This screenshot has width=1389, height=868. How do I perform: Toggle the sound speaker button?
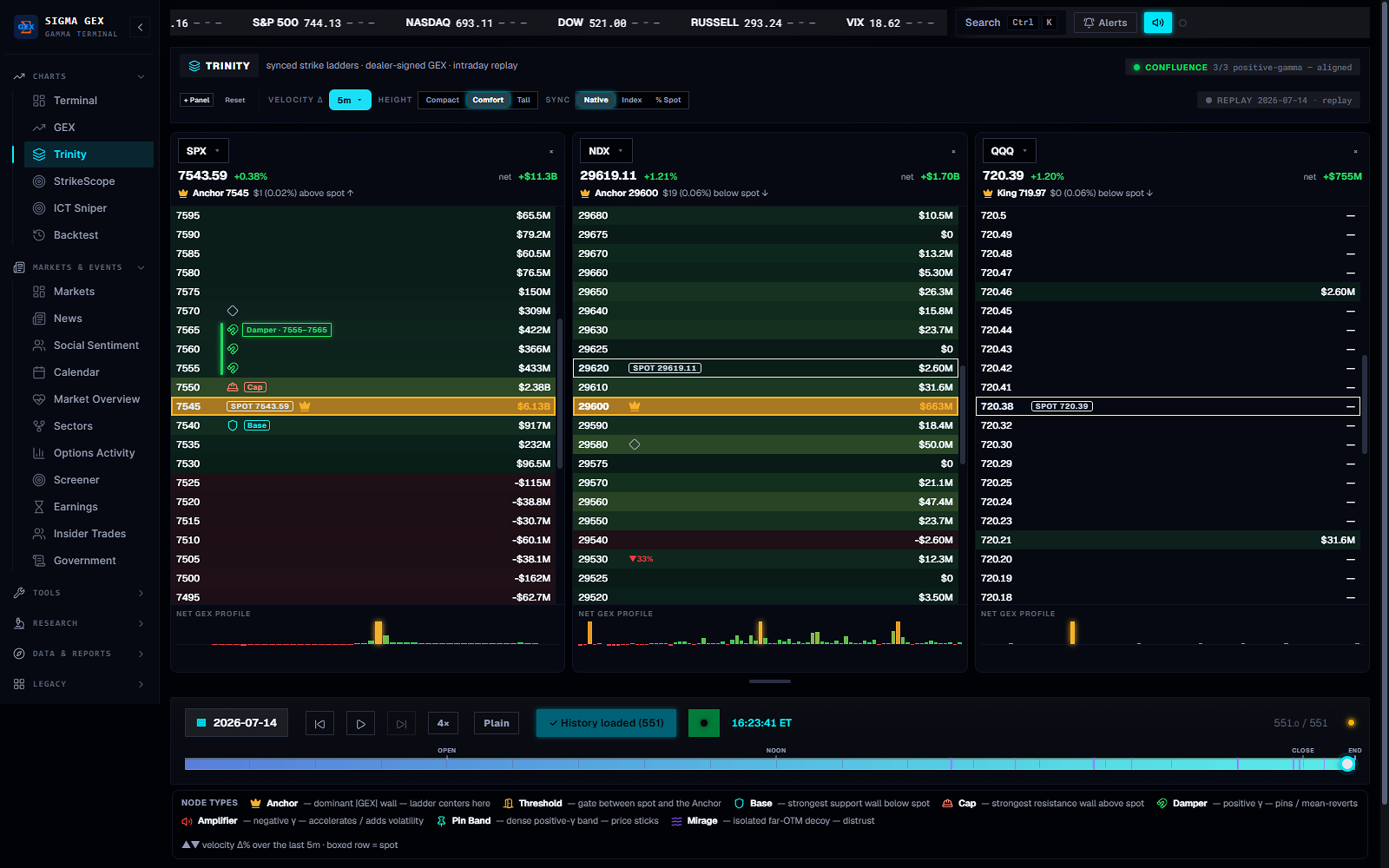coord(1157,23)
